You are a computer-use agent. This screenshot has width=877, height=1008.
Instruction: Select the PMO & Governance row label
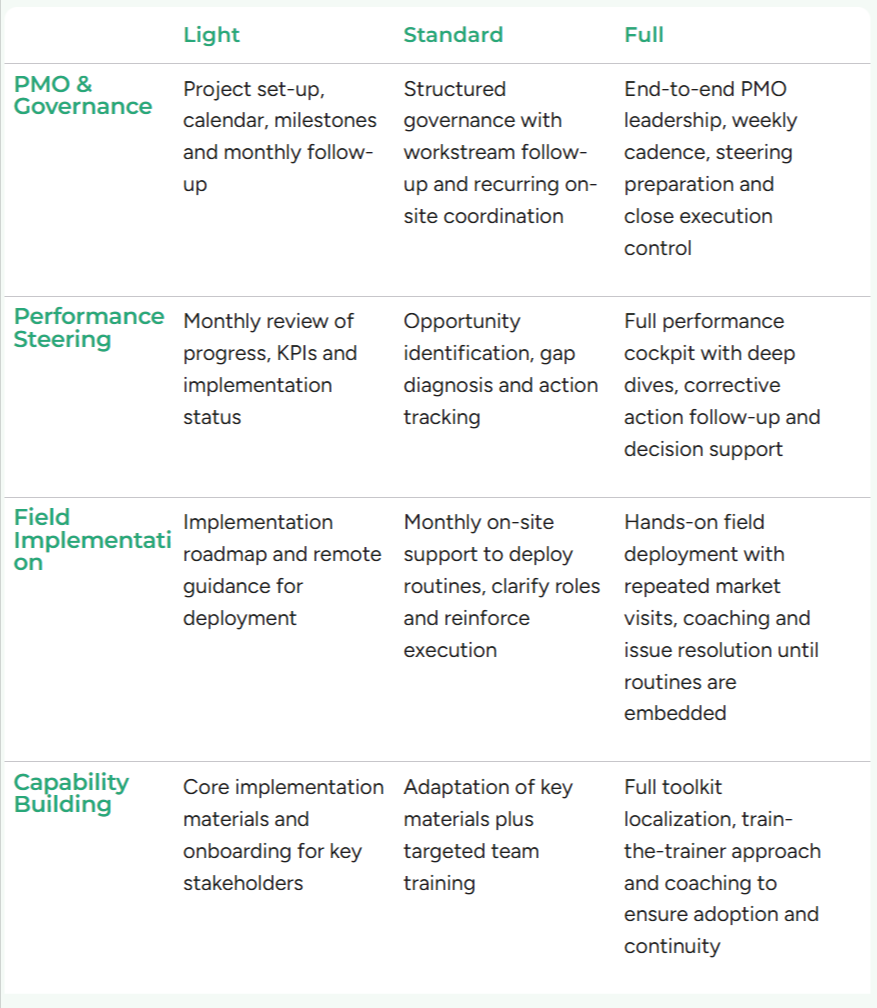tap(83, 96)
